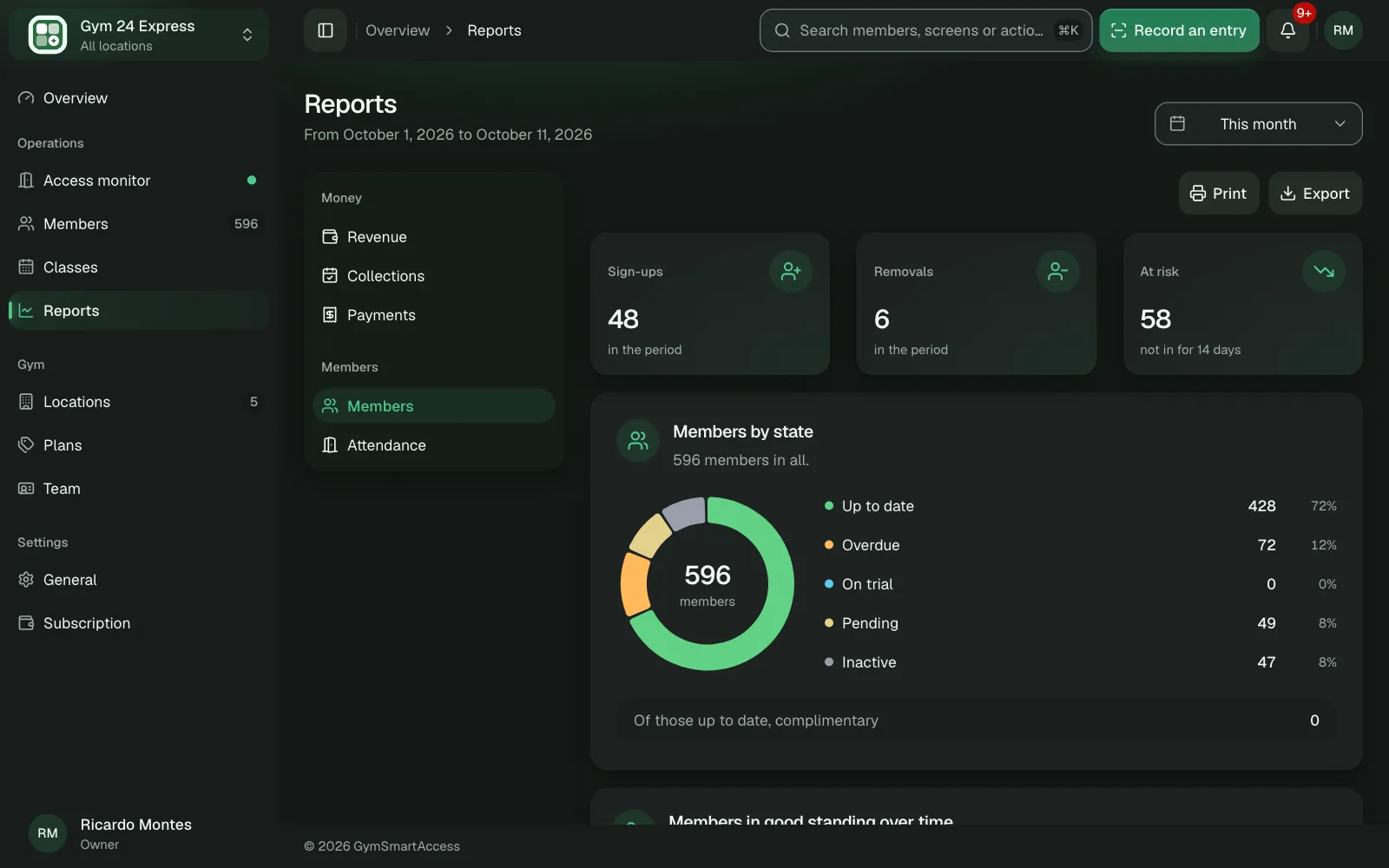Click the Members by state group icon
The width and height of the screenshot is (1389, 868).
(x=638, y=441)
